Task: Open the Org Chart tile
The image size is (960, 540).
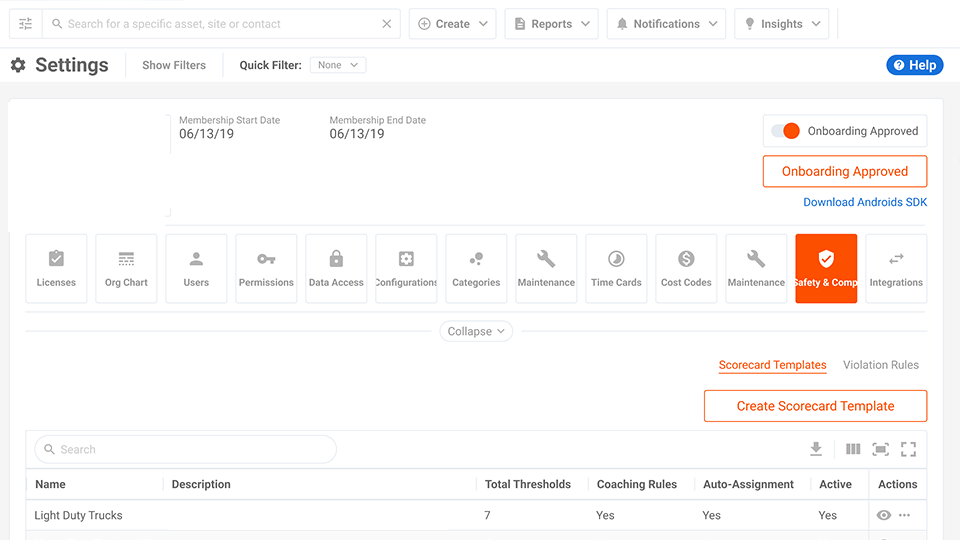Action: [126, 268]
